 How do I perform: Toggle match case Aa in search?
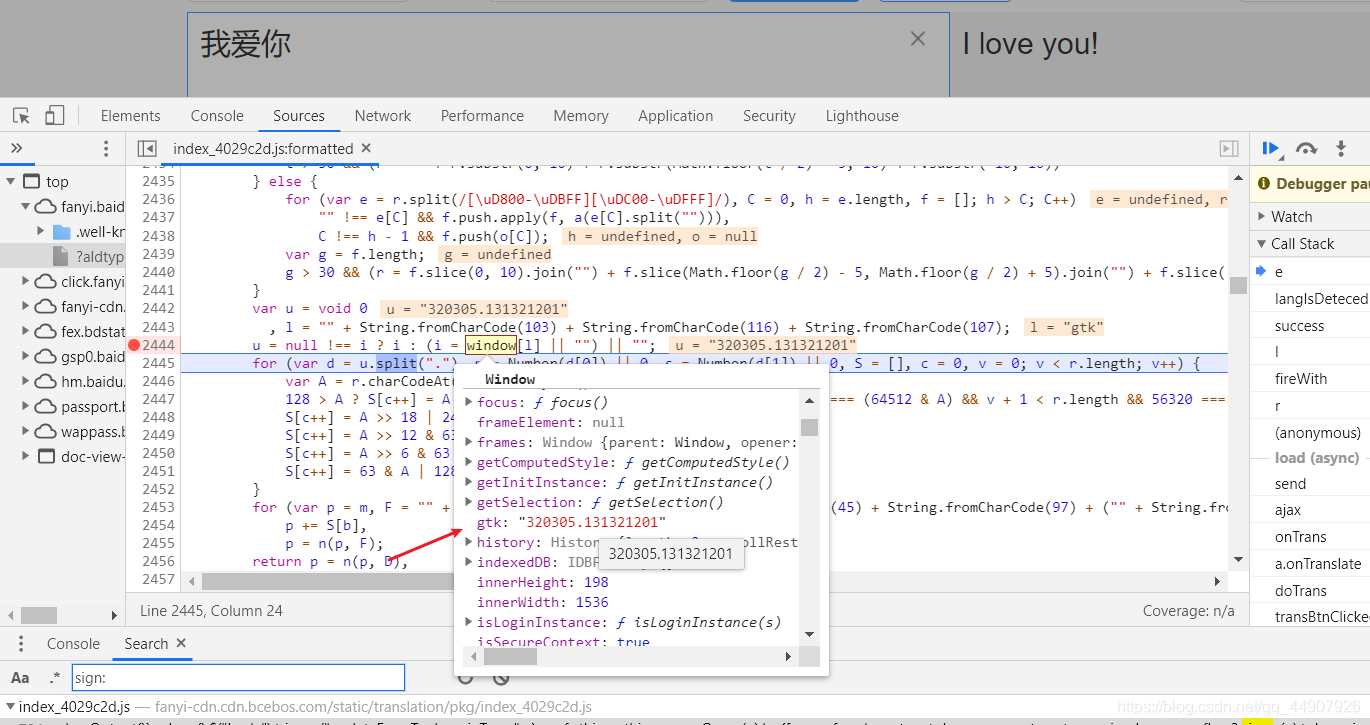pyautogui.click(x=20, y=678)
